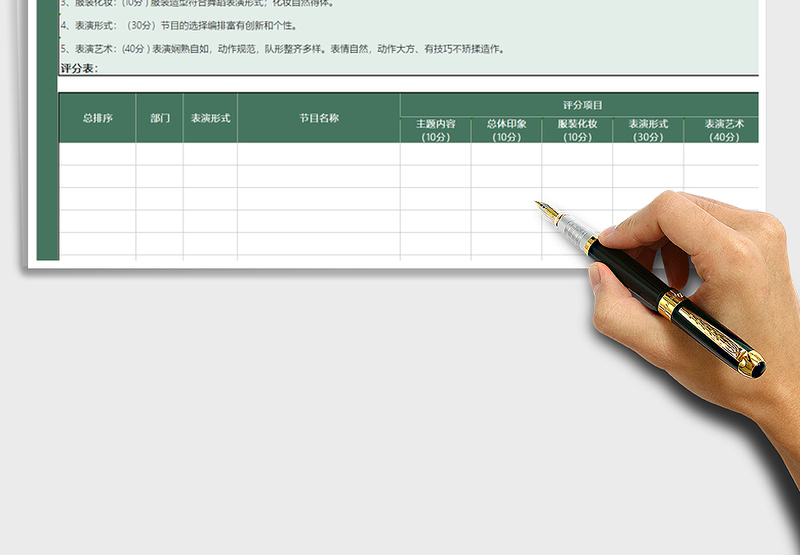Select the 总体印象 (10分) header cell
The height and width of the screenshot is (555, 800).
[507, 130]
